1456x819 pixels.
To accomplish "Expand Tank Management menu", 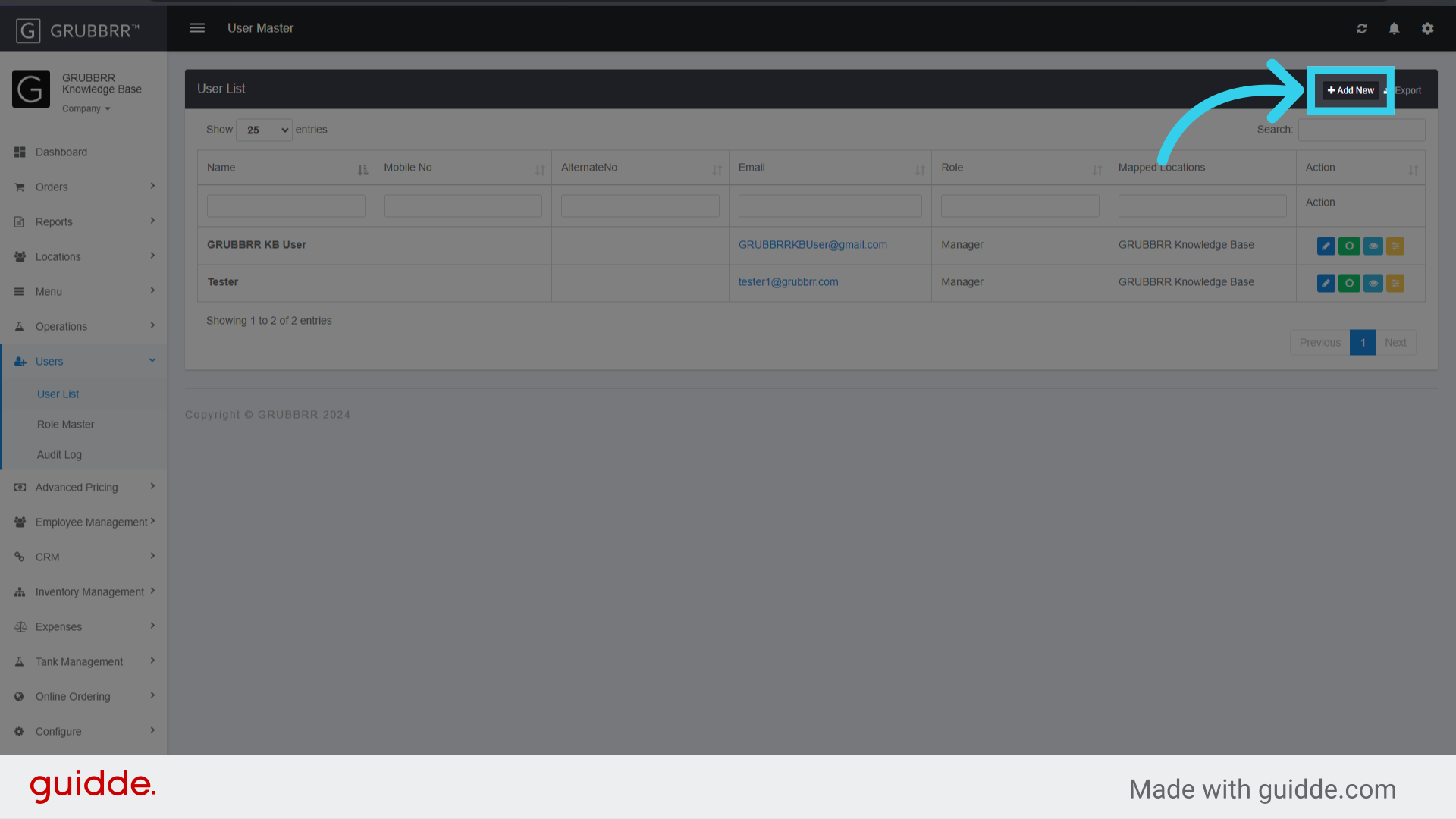I will (x=83, y=662).
